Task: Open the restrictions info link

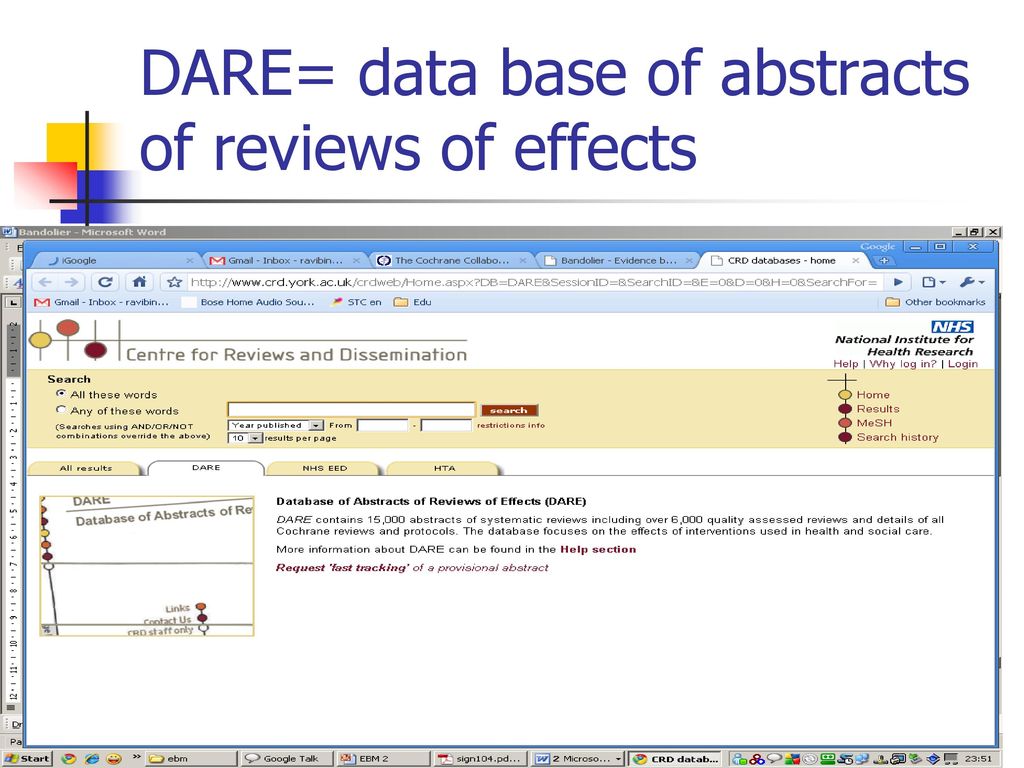Action: tap(511, 425)
